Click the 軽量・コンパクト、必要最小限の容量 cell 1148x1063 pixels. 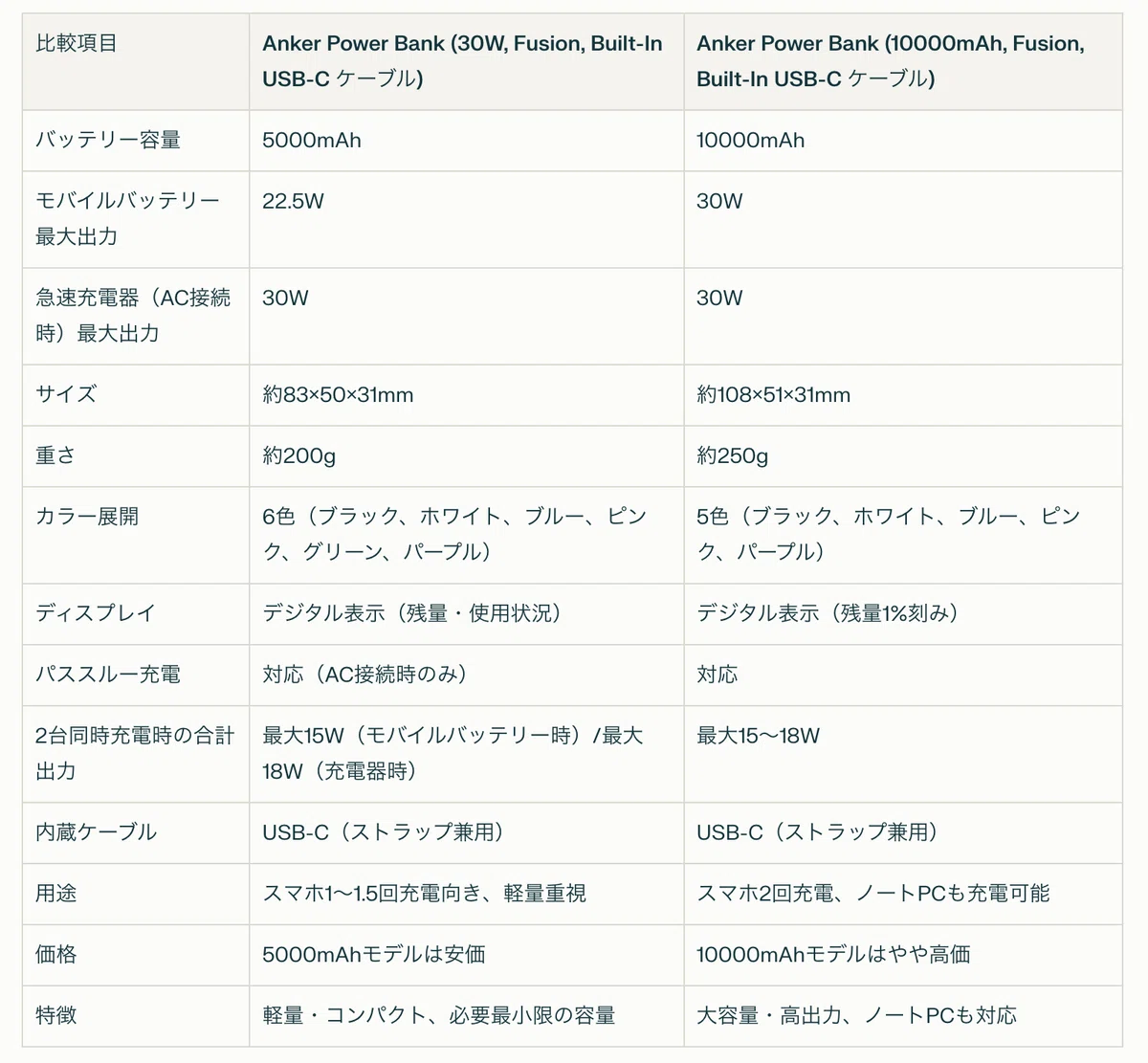(x=467, y=1016)
